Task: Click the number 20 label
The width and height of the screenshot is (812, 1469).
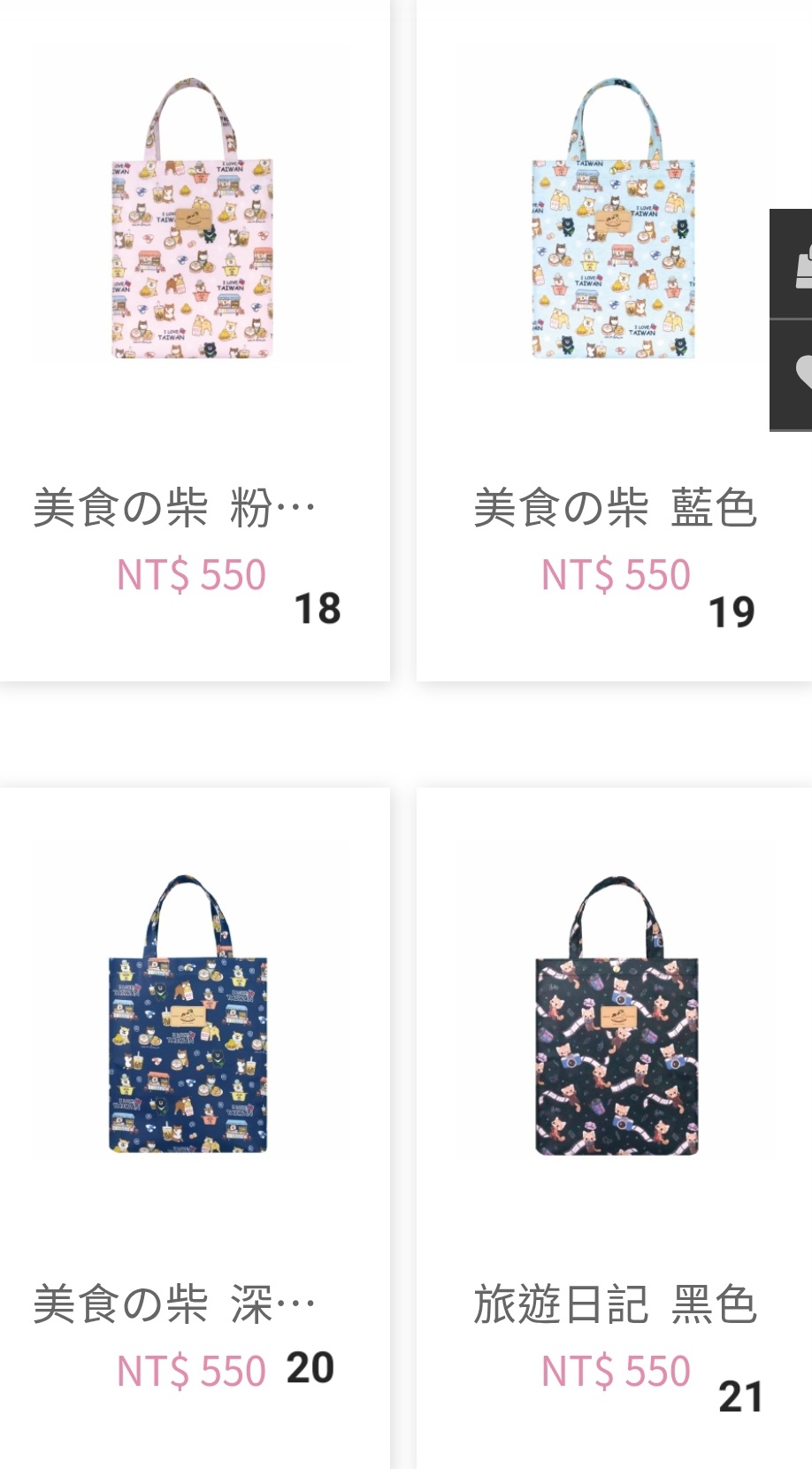Action: 310,1368
